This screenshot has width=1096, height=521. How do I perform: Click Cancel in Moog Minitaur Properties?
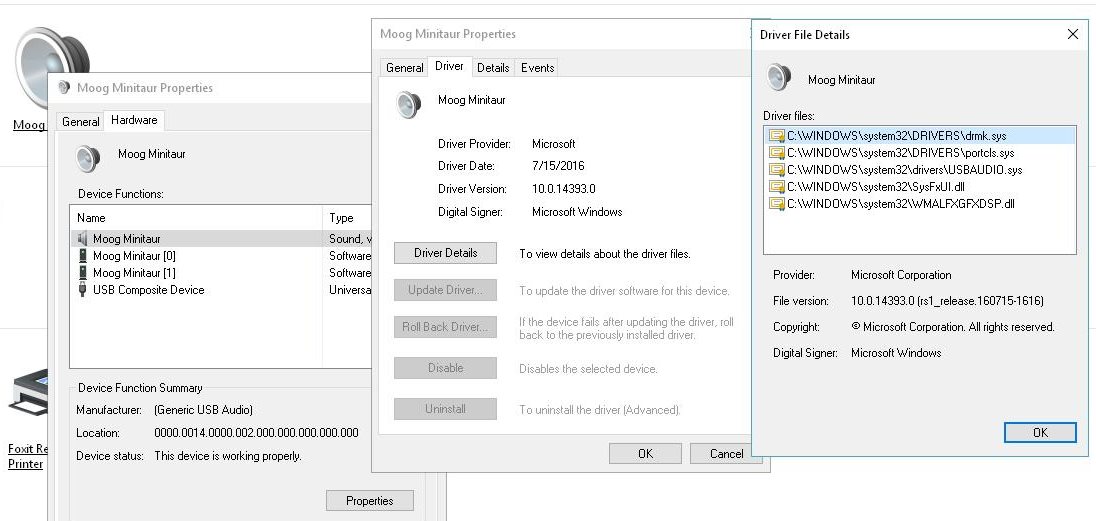click(x=726, y=454)
